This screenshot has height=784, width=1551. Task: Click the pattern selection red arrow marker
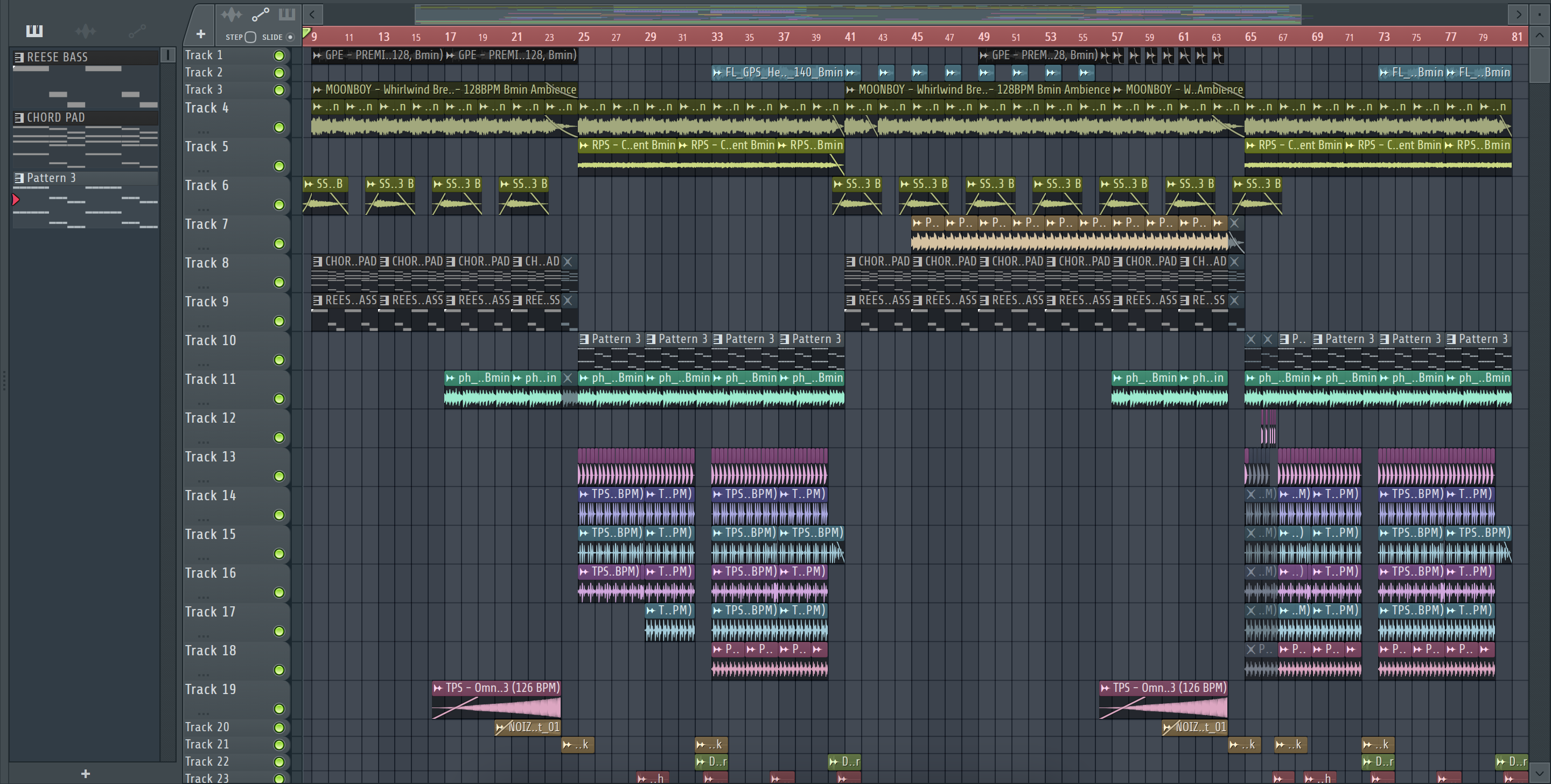click(x=16, y=199)
